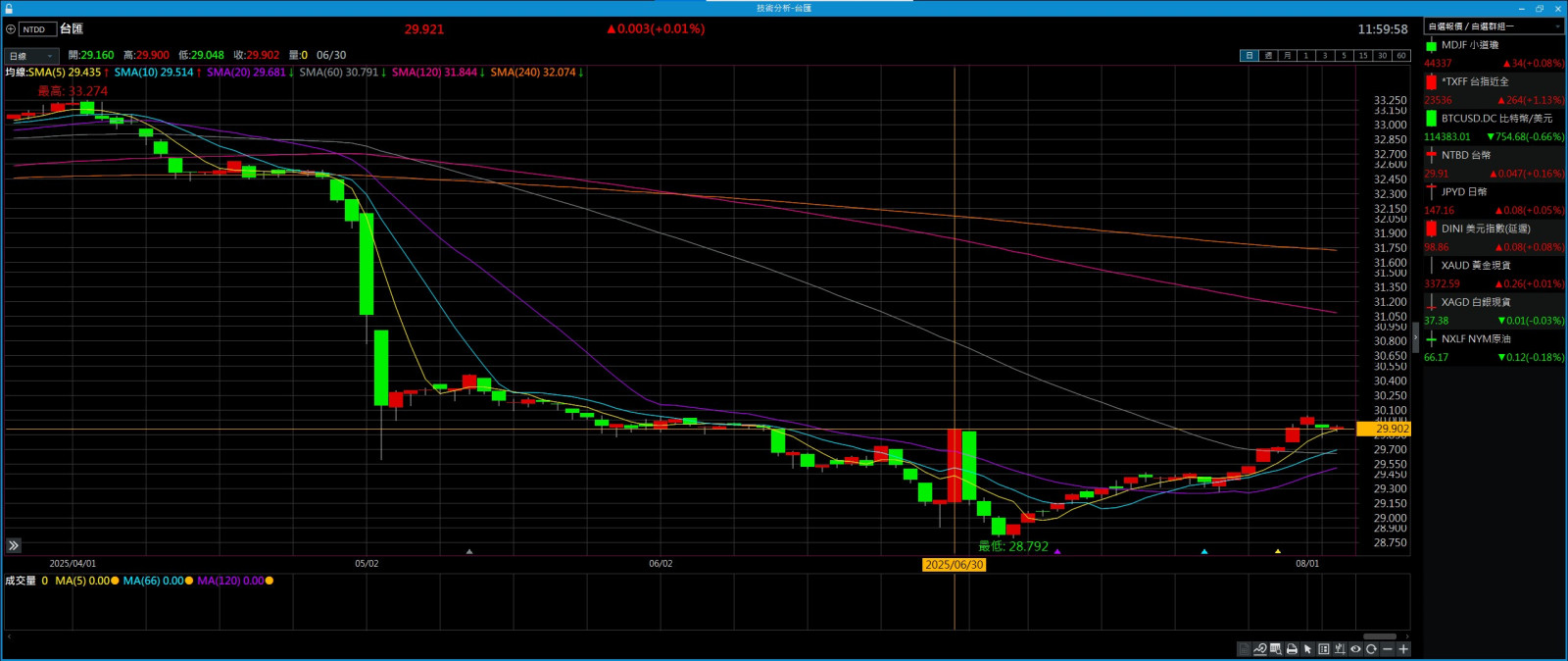The width and height of the screenshot is (1568, 661).
Task: Click the refresh chart icon
Action: click(x=1371, y=649)
